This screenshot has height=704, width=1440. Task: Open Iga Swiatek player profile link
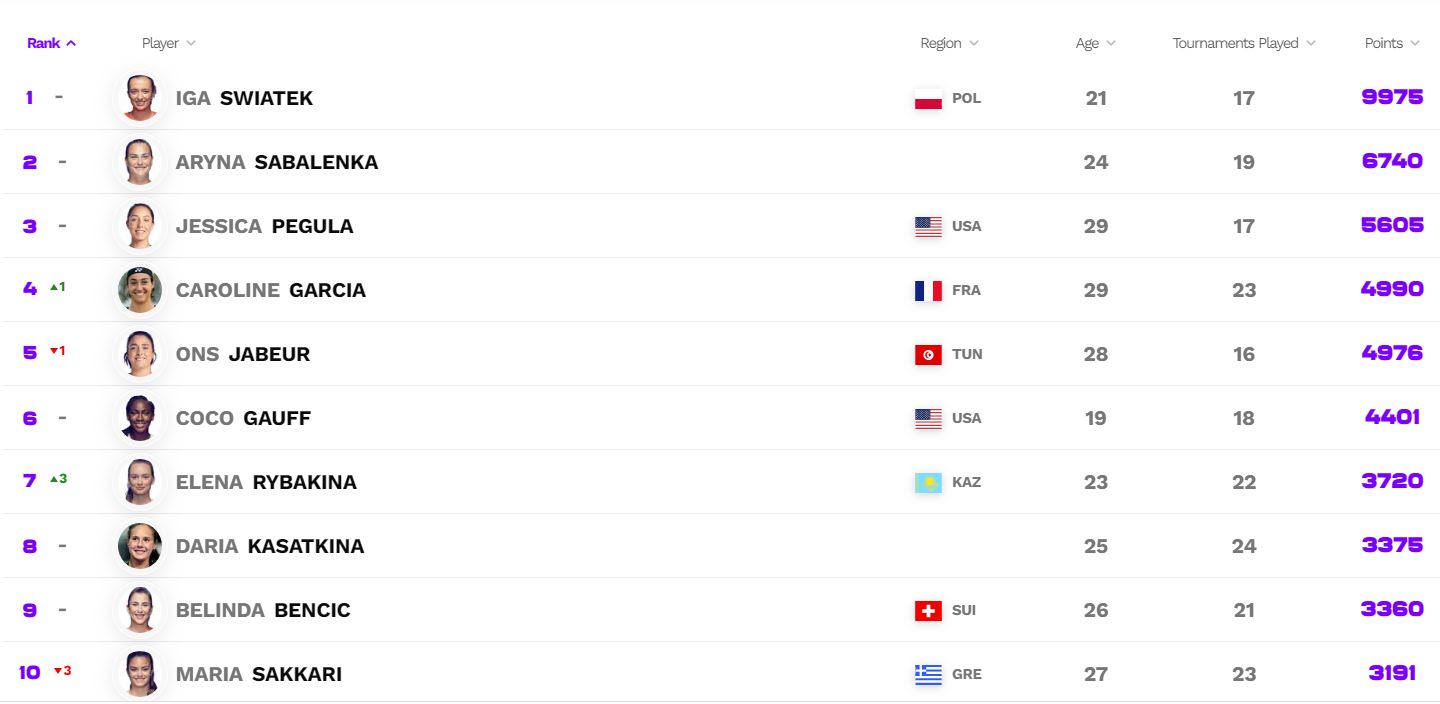pyautogui.click(x=244, y=98)
